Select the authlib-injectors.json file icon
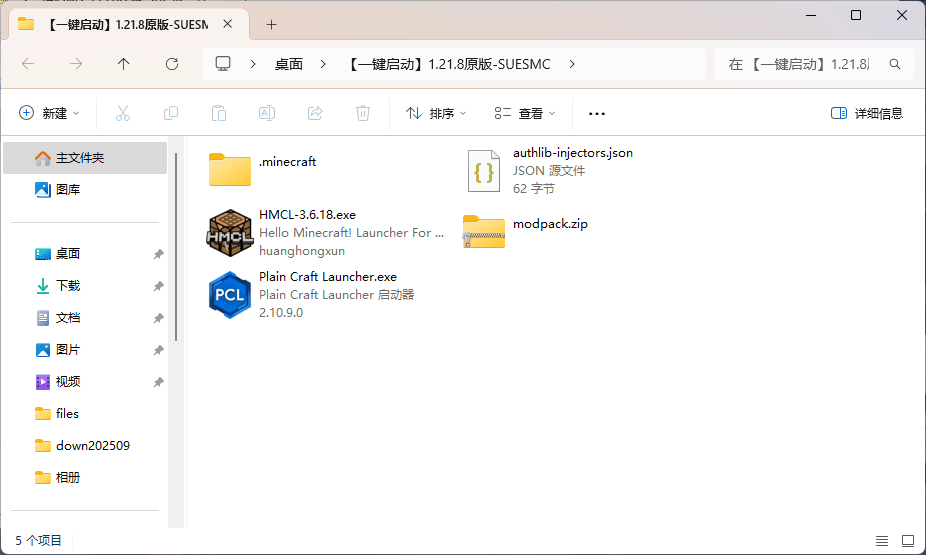This screenshot has height=555, width=926. click(x=484, y=171)
